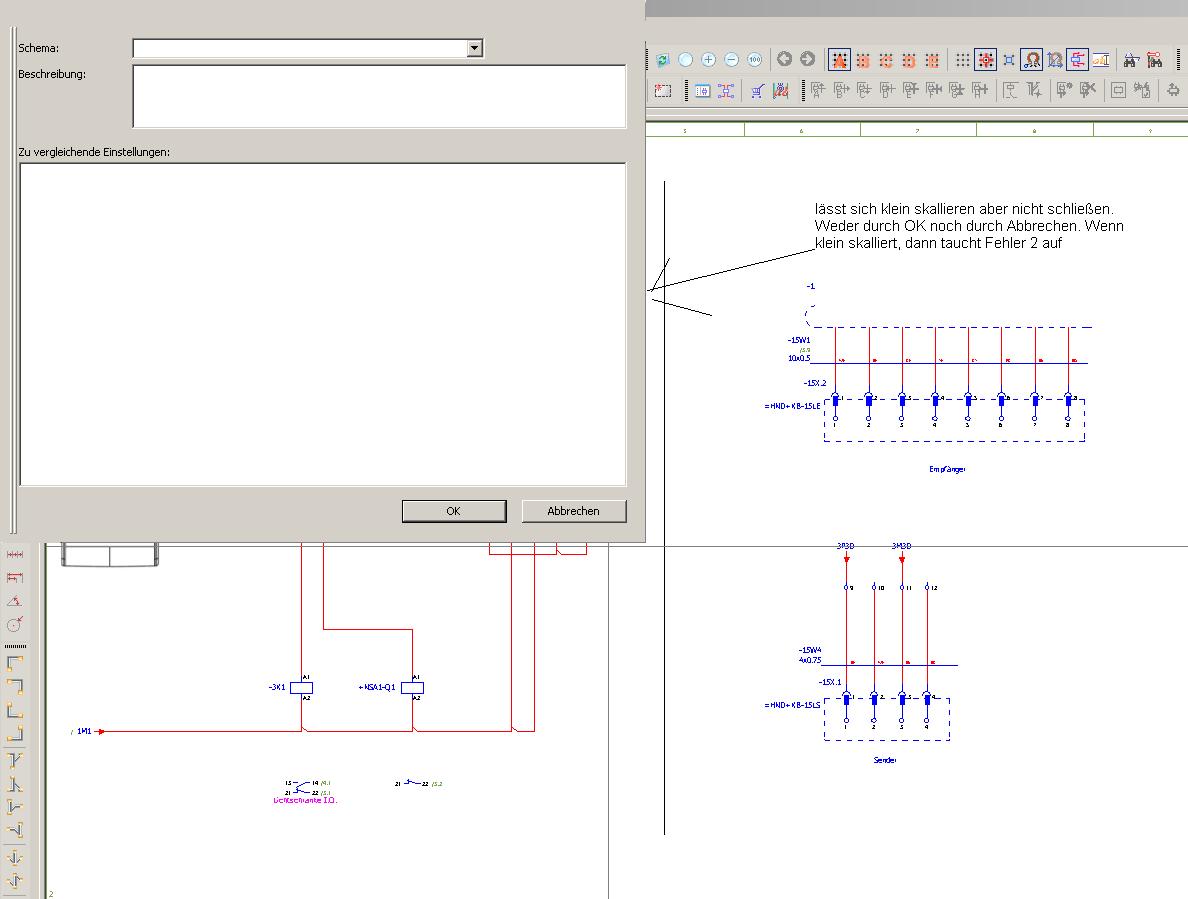Select grid size E
Viewport: 1188px width, 899px height.
click(x=933, y=59)
